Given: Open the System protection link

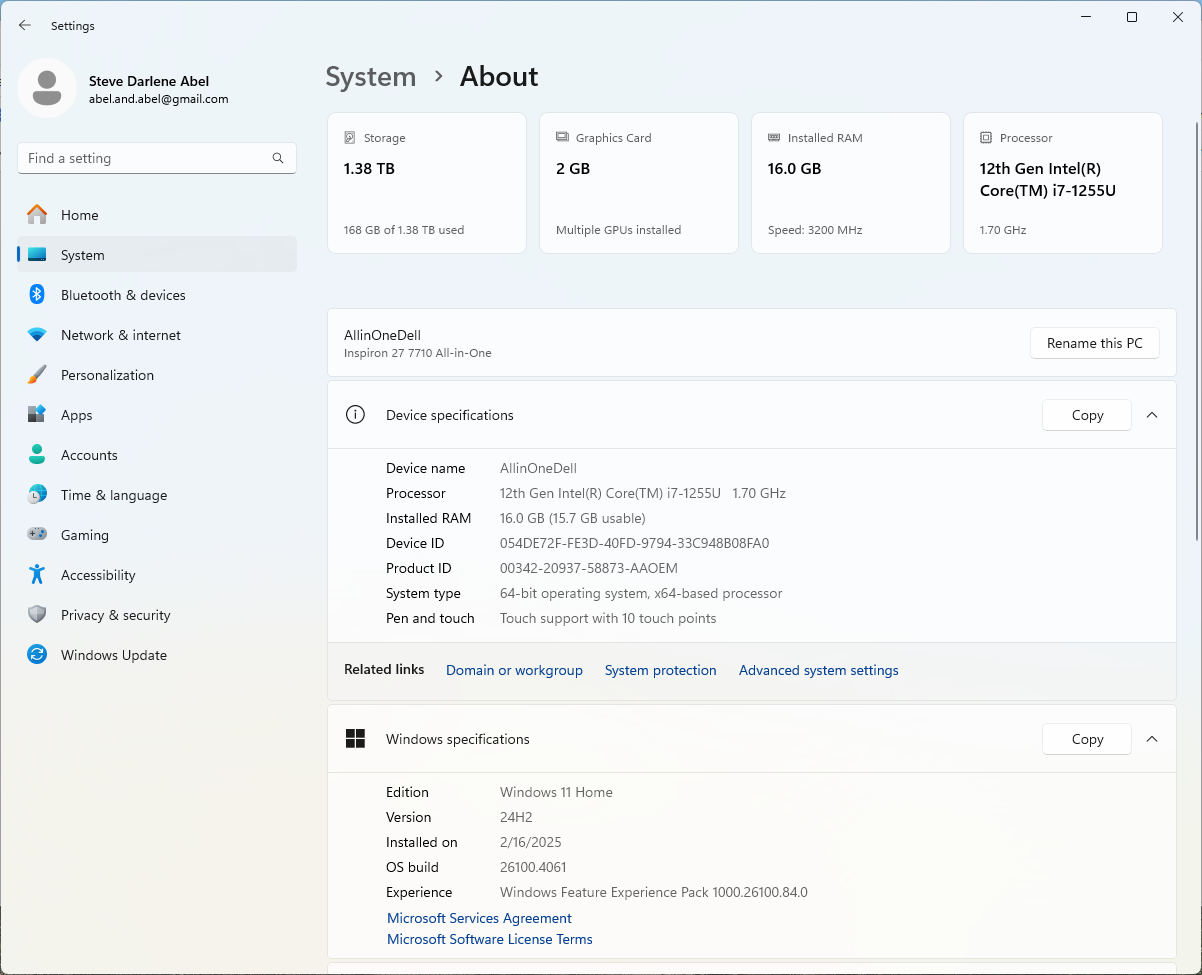Looking at the screenshot, I should point(661,670).
